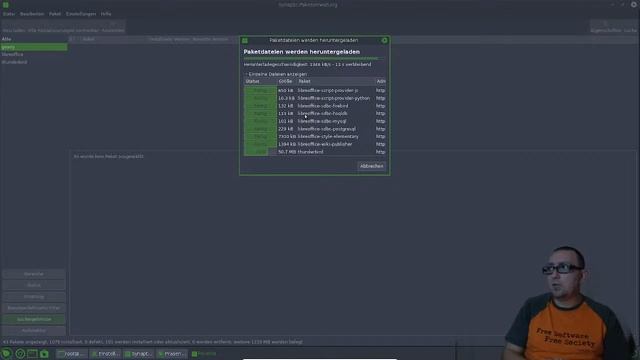Click Eigenschaften in the Synaptic toolbar
This screenshot has height=360, width=640.
coord(605,27)
